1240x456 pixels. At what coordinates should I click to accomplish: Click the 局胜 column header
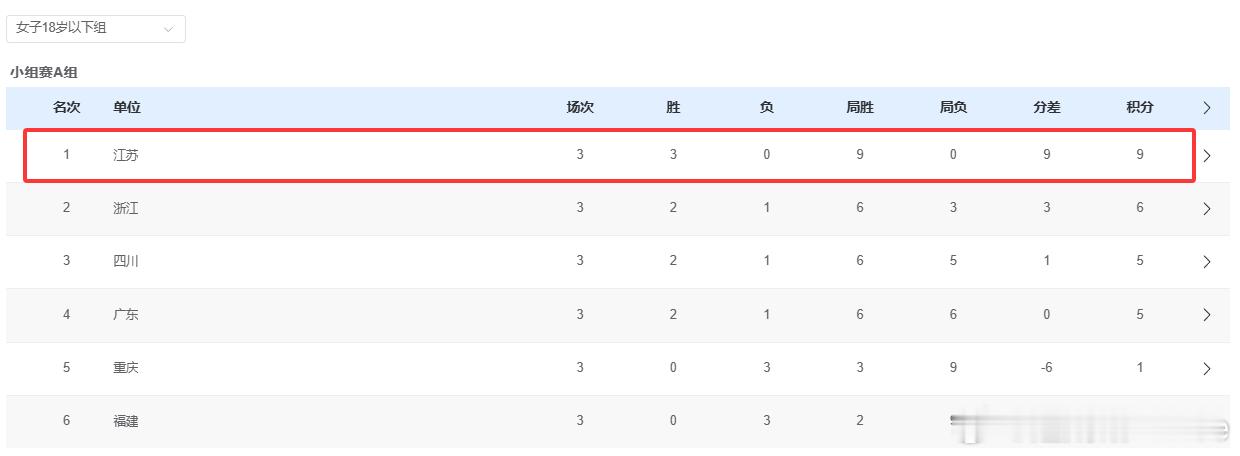tap(860, 107)
